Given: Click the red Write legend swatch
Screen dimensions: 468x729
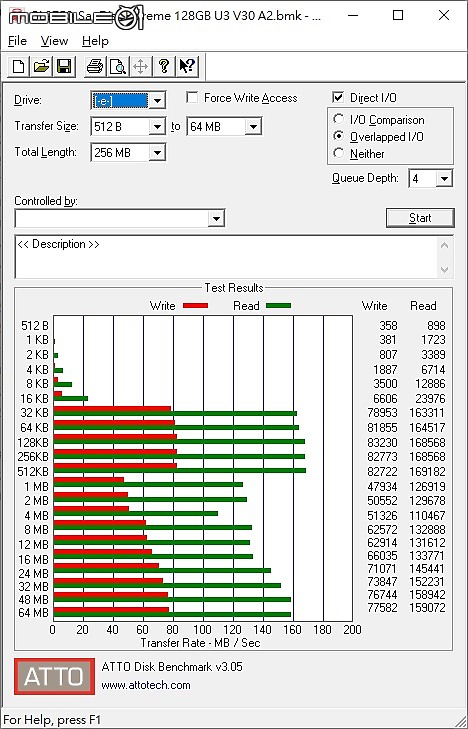Looking at the screenshot, I should coord(195,305).
